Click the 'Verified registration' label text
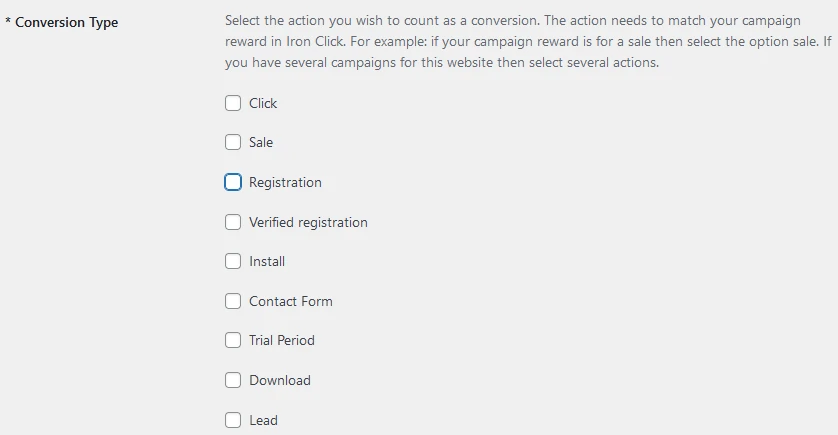This screenshot has height=435, width=838. point(308,222)
